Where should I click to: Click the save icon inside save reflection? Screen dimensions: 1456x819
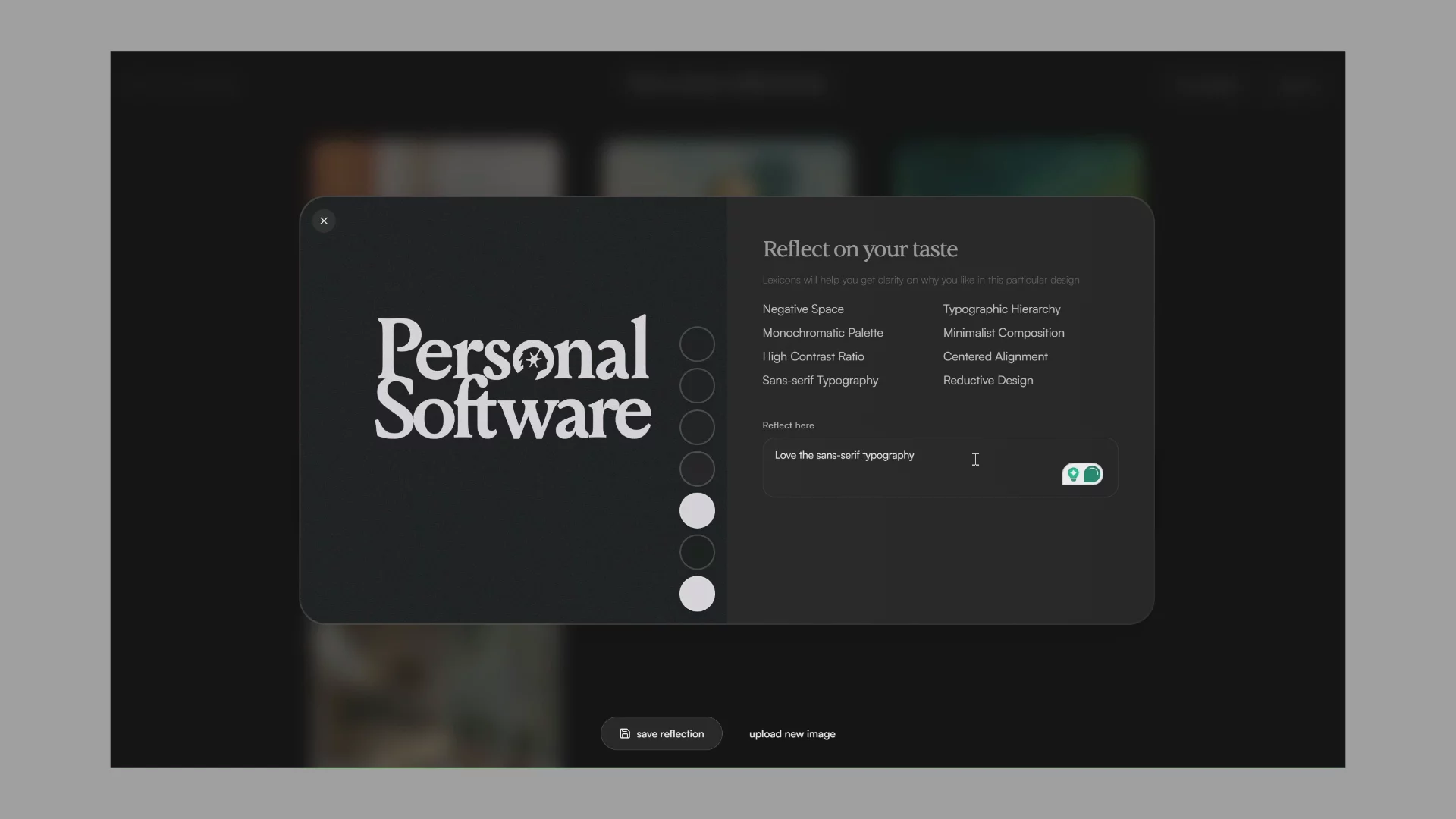(624, 733)
